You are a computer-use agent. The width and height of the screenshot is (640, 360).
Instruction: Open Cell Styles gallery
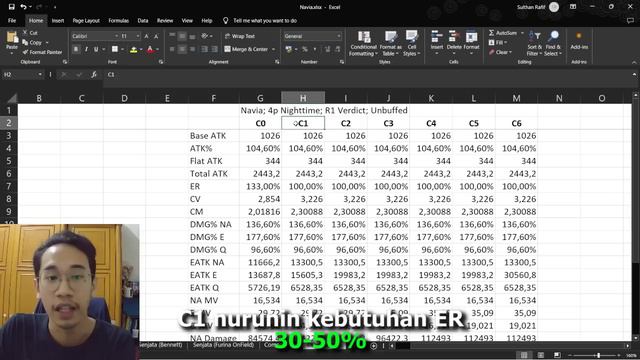(x=411, y=43)
